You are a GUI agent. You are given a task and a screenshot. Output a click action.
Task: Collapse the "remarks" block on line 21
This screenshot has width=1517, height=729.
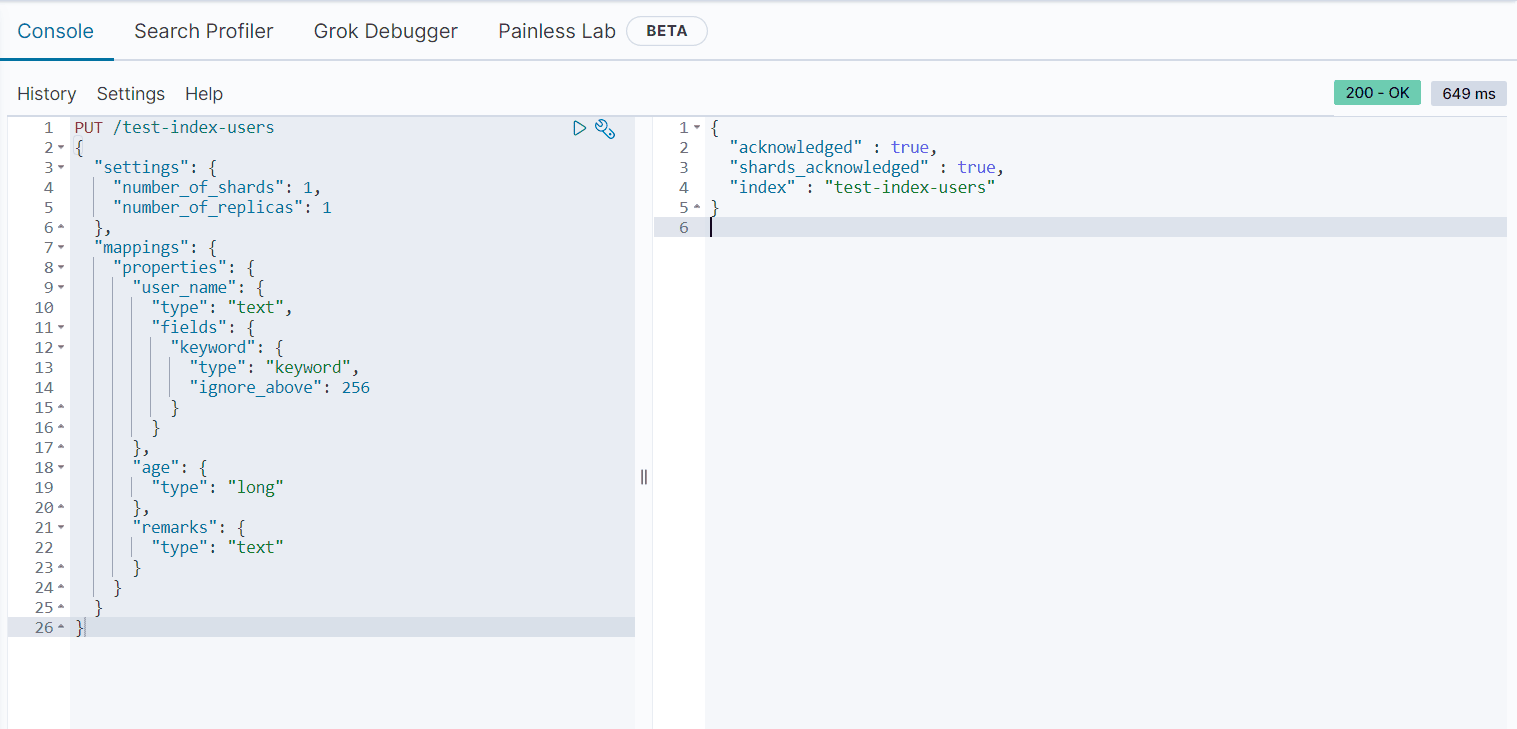click(61, 528)
